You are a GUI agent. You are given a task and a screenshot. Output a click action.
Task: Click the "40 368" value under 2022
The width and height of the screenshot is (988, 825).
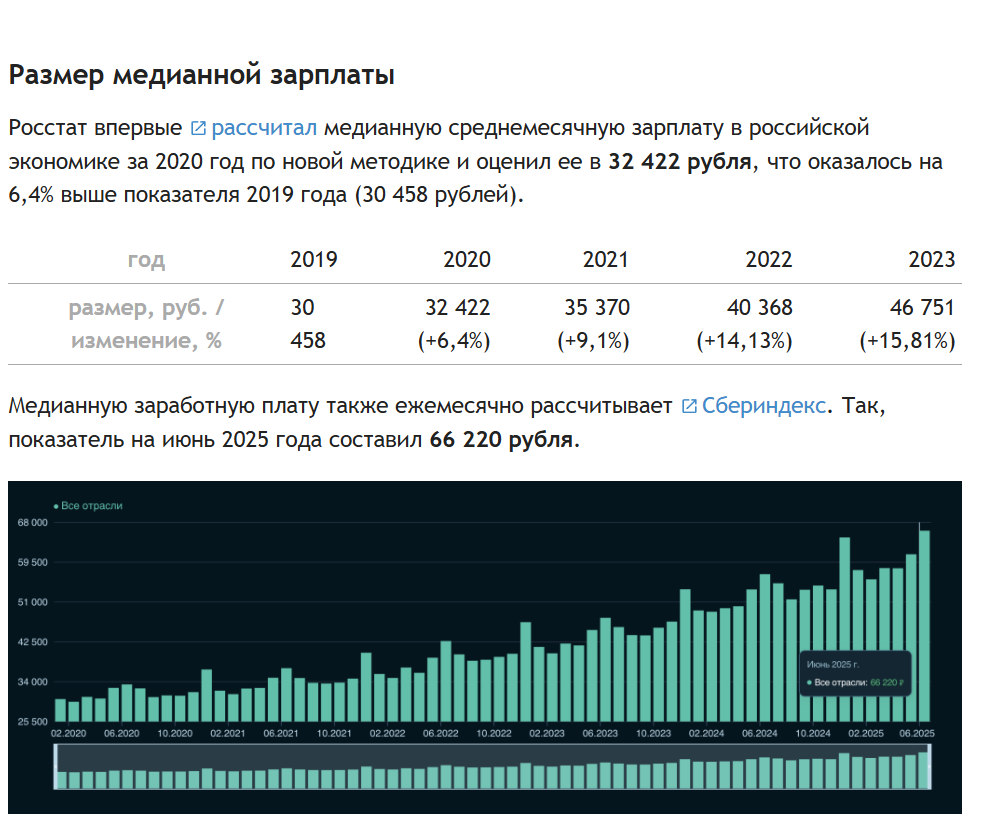click(x=759, y=308)
